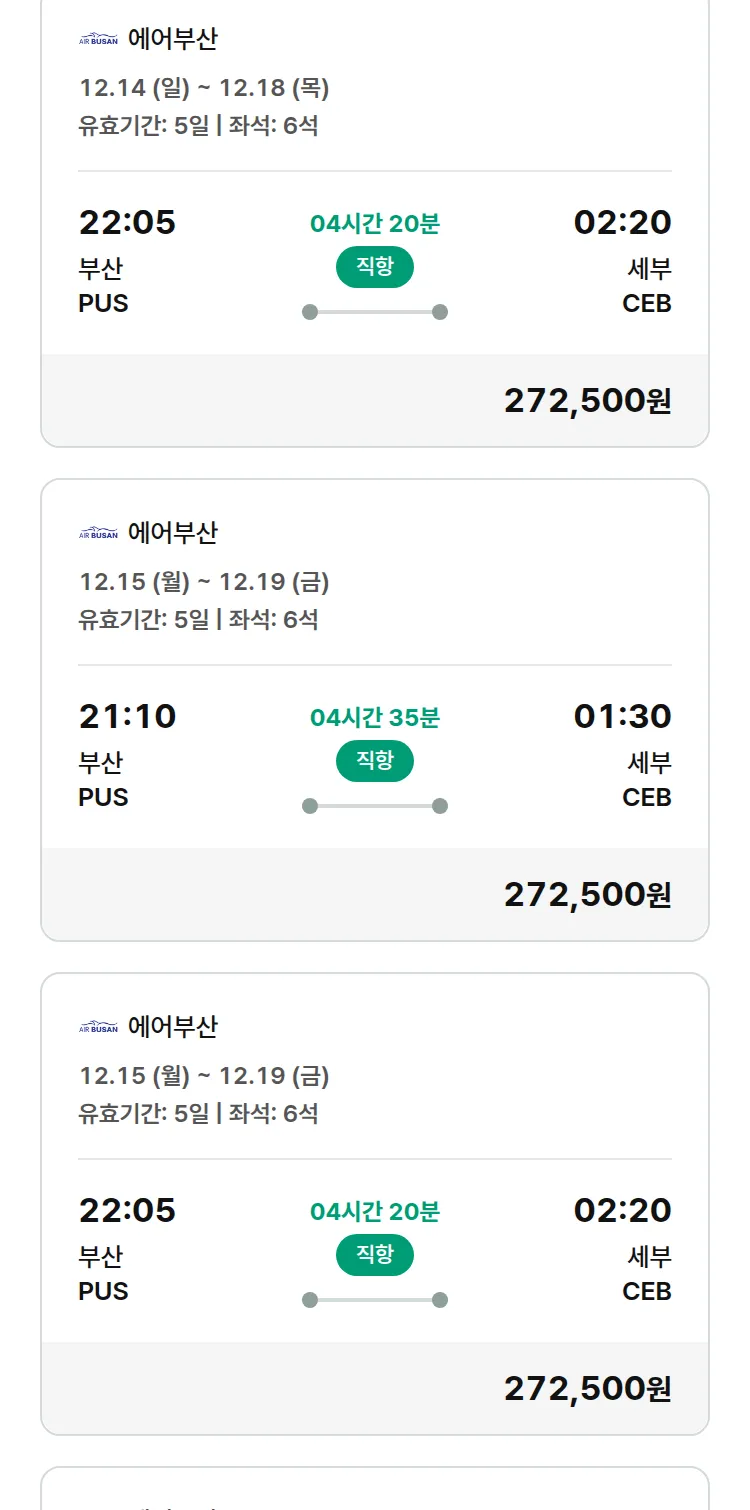Click the 04시간 35분 flight duration
The image size is (750, 1510).
(374, 718)
